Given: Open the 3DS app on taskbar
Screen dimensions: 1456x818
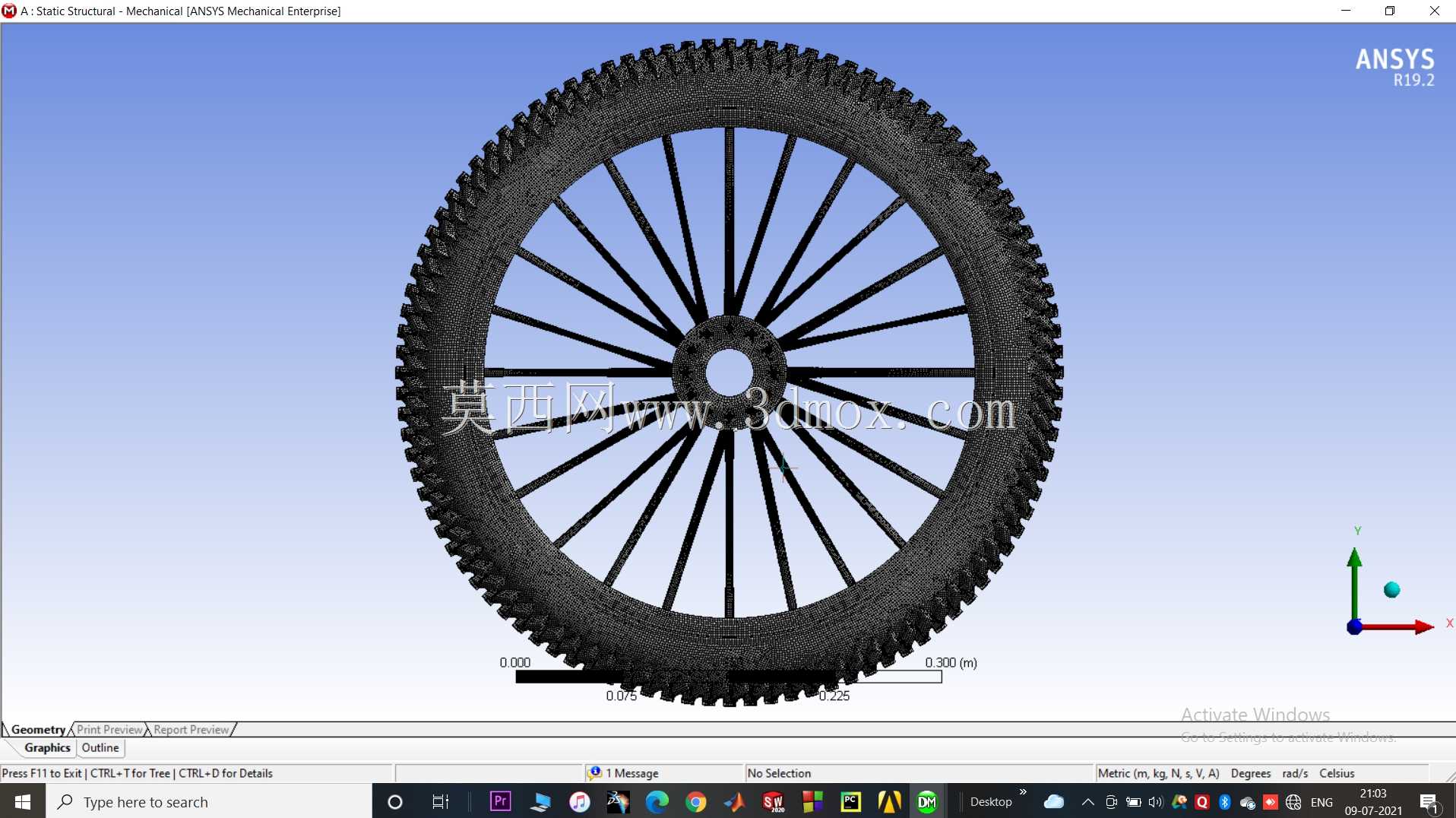Looking at the screenshot, I should pos(618,801).
